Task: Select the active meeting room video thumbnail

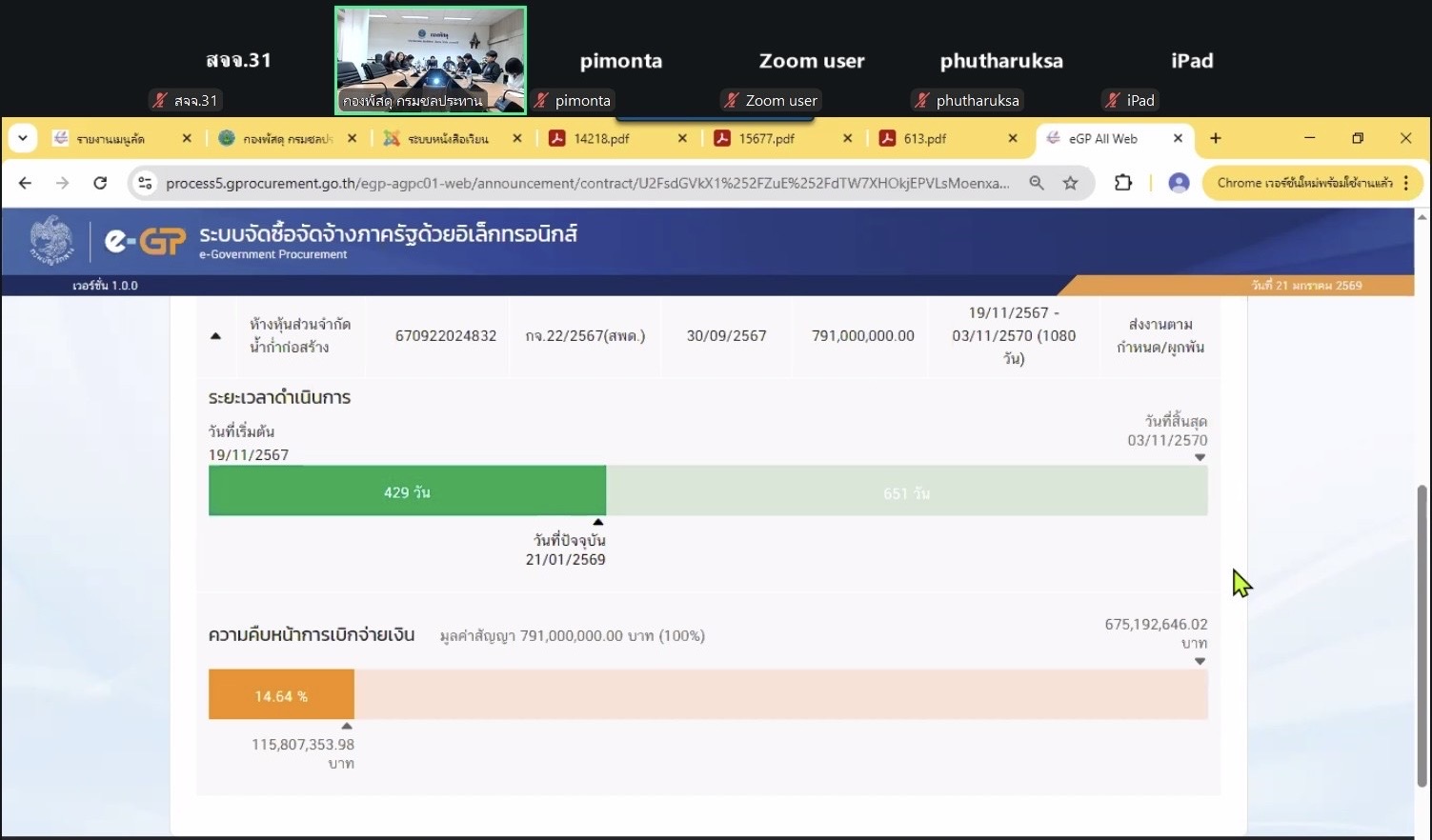Action: [x=431, y=61]
